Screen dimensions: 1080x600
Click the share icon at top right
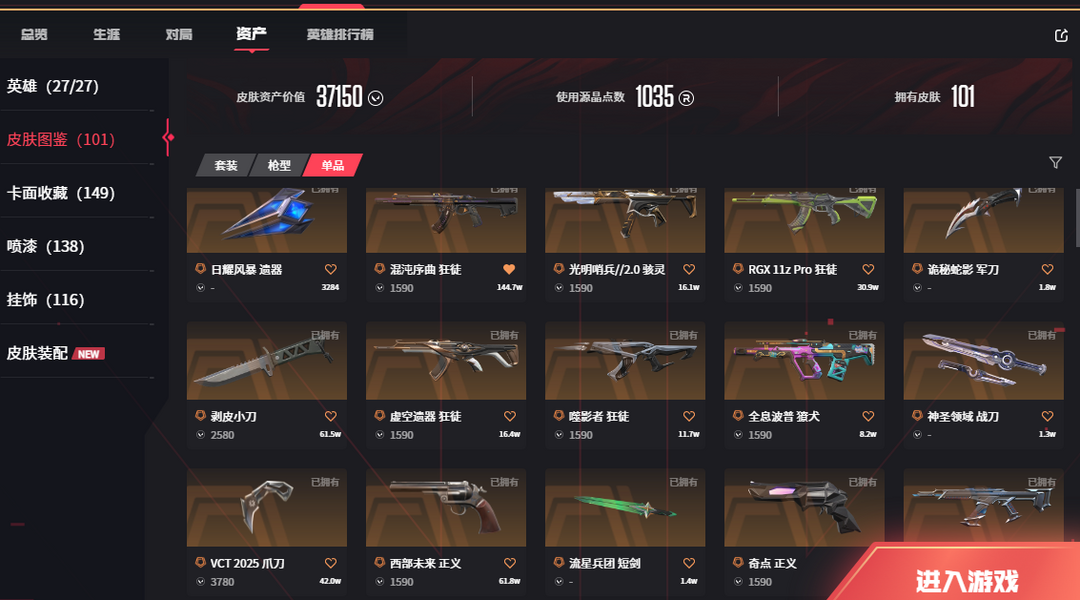[1061, 35]
